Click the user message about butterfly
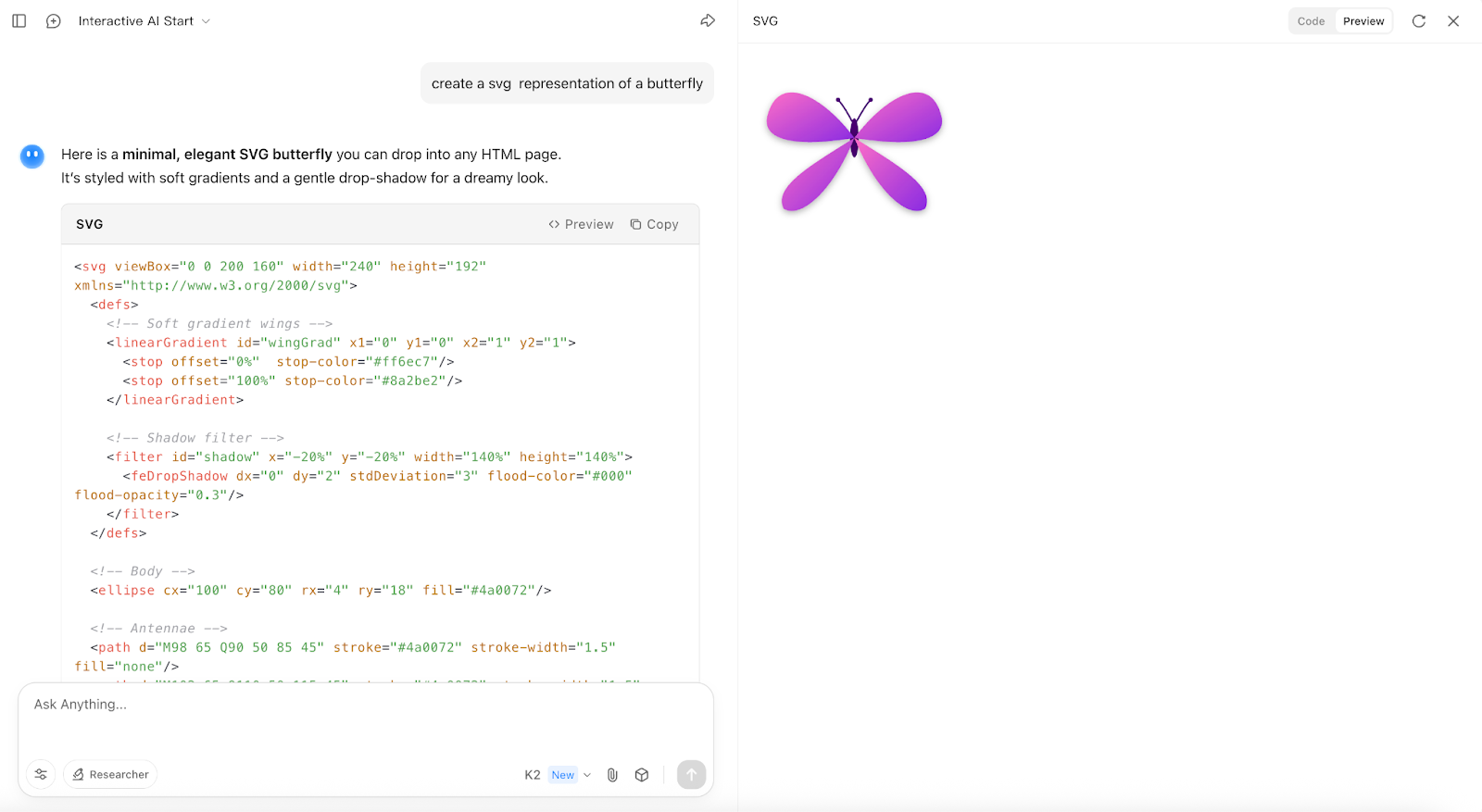The width and height of the screenshot is (1482, 812). [567, 83]
